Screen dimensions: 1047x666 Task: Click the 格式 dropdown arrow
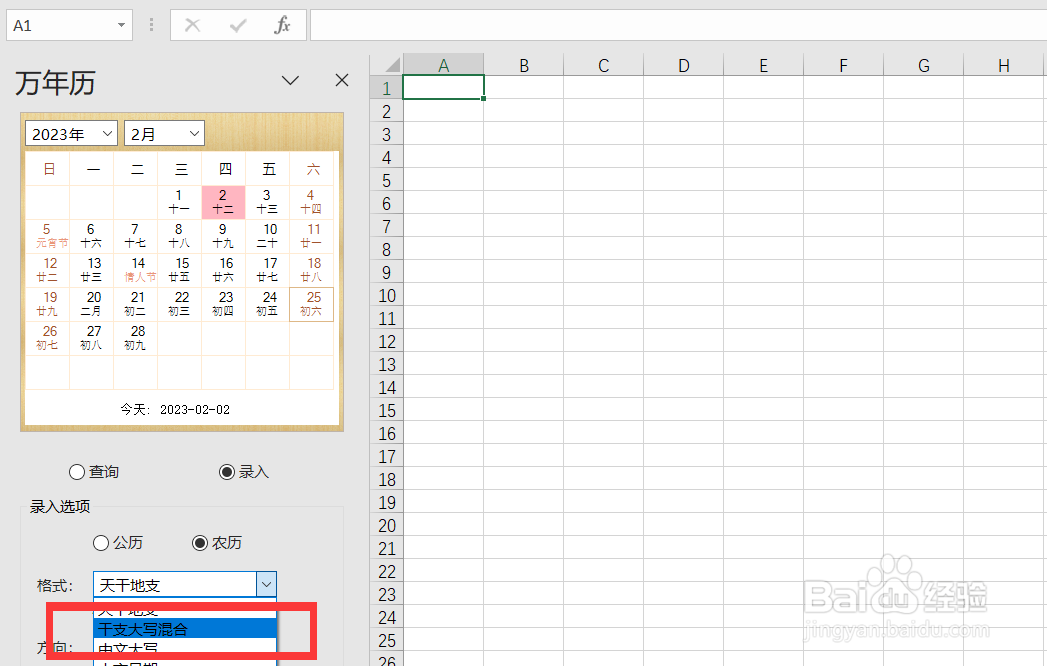point(265,584)
